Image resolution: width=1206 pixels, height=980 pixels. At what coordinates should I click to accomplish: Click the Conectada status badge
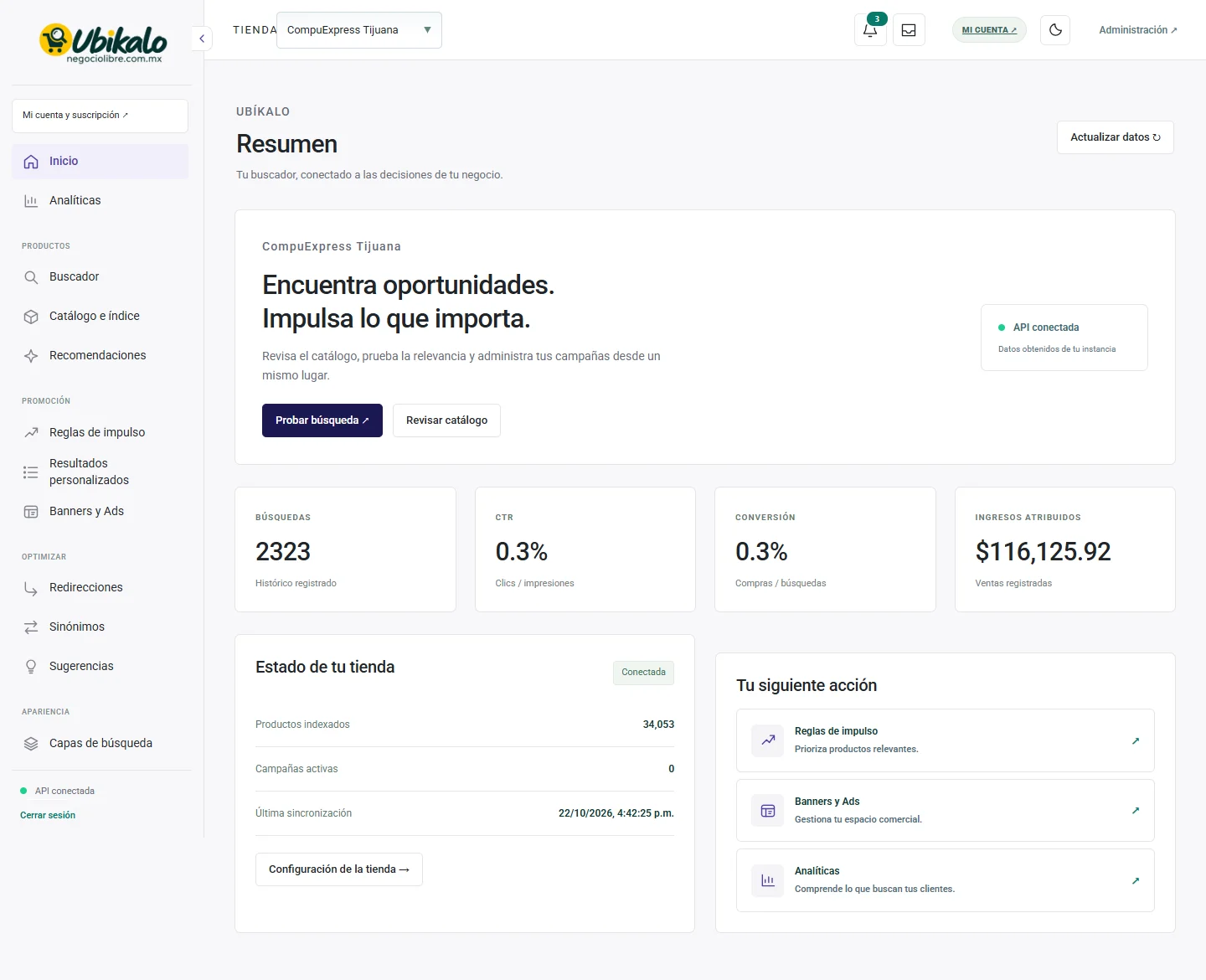pos(643,673)
